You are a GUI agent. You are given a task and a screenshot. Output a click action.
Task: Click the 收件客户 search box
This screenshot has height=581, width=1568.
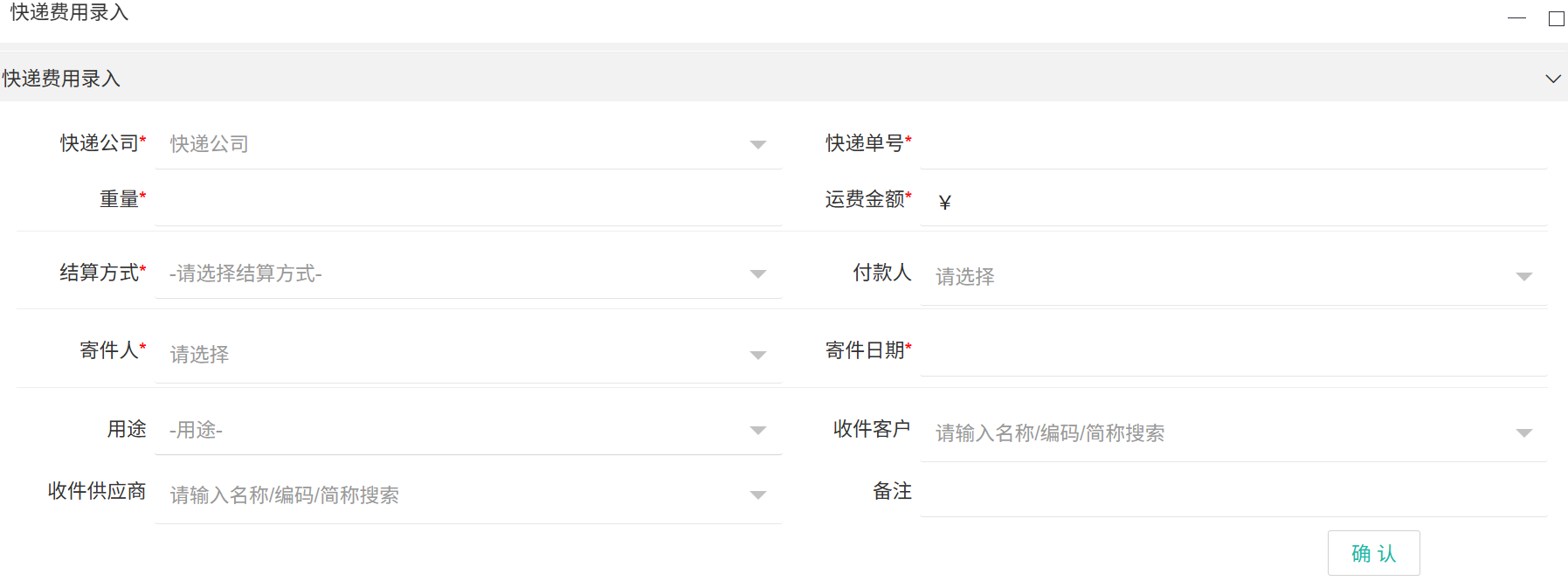click(1214, 433)
